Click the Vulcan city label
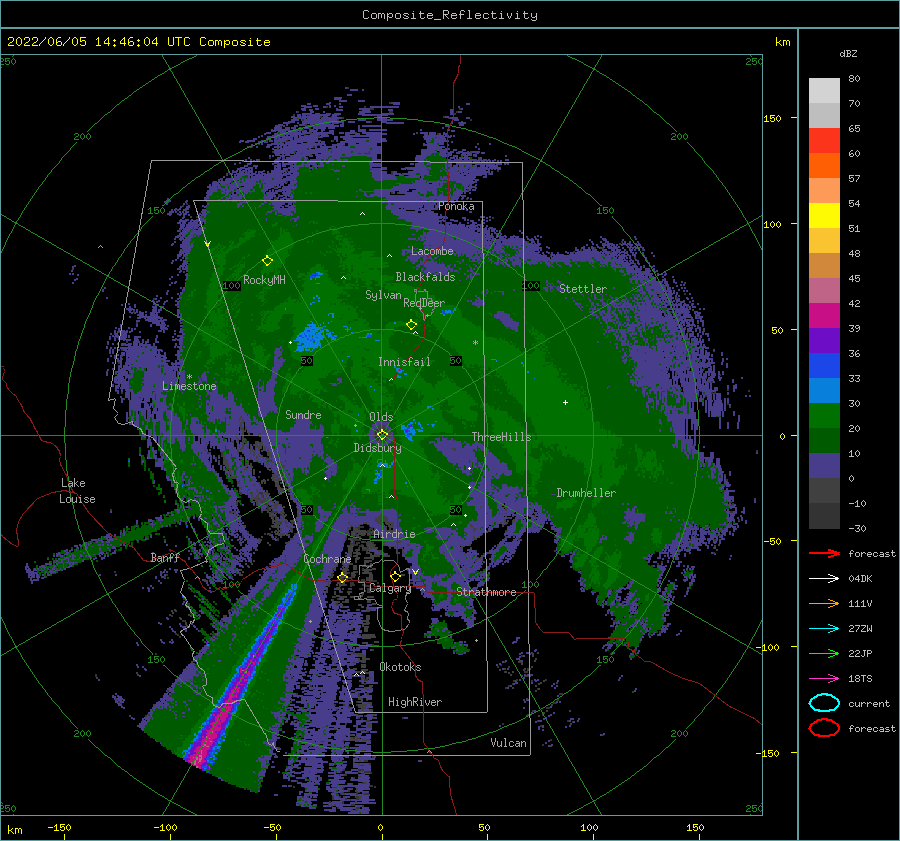The image size is (900, 841). 508,743
